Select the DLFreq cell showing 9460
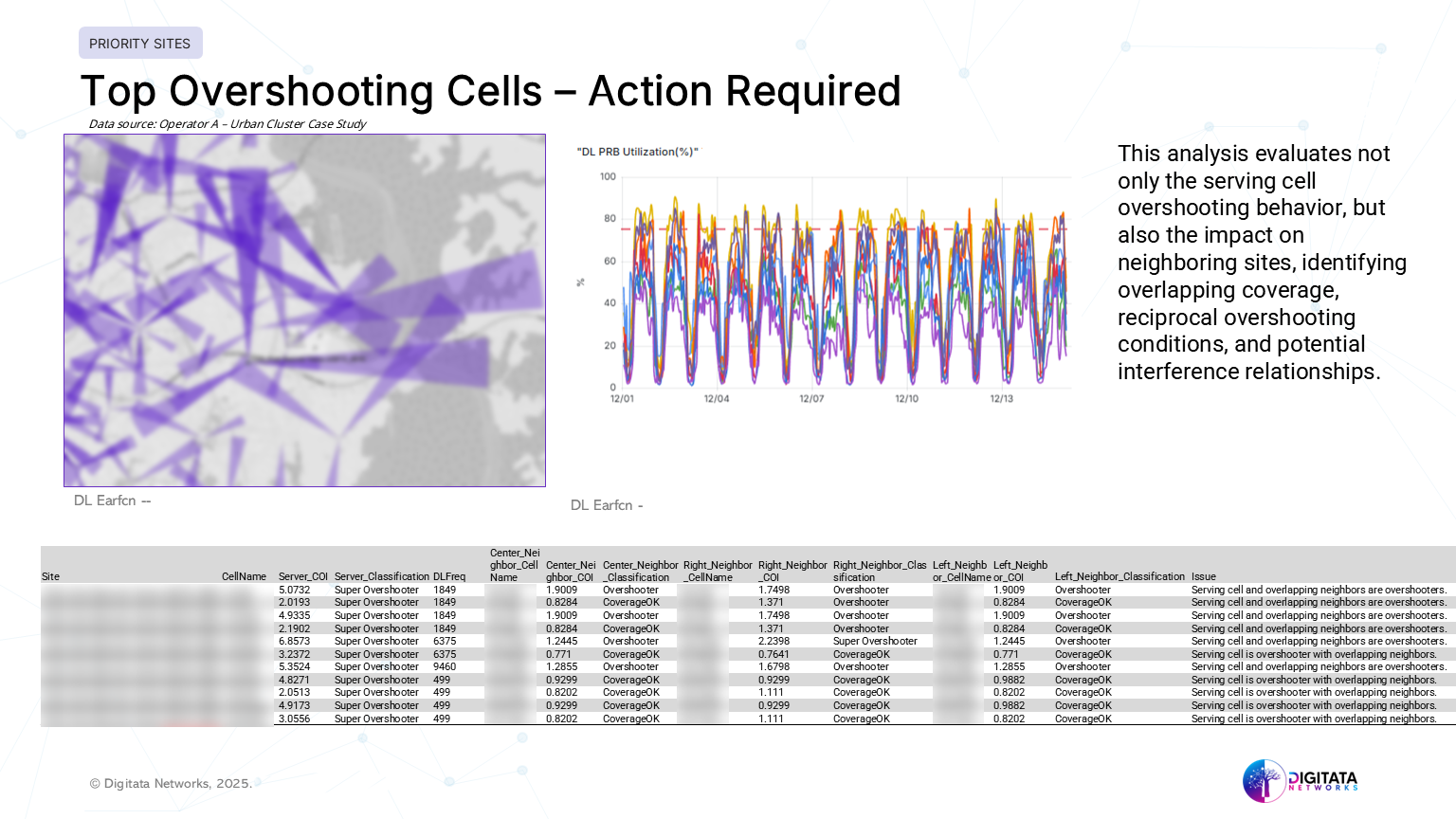The image size is (1456, 819). point(445,667)
